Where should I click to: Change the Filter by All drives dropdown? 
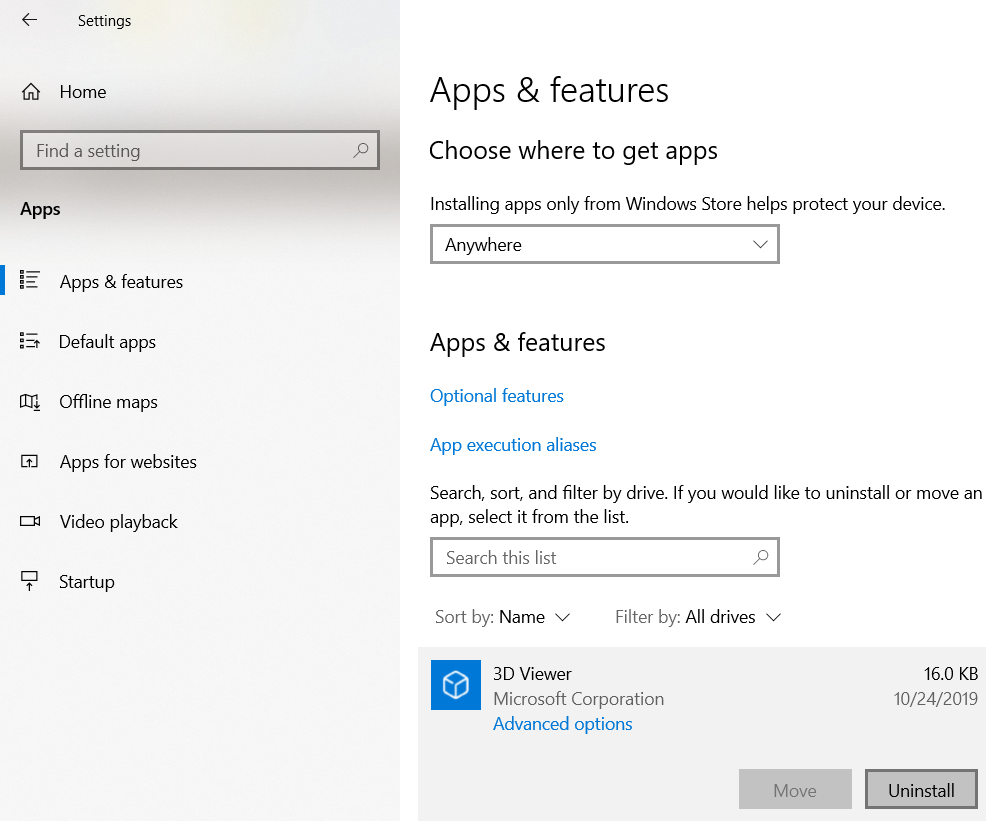click(x=698, y=617)
